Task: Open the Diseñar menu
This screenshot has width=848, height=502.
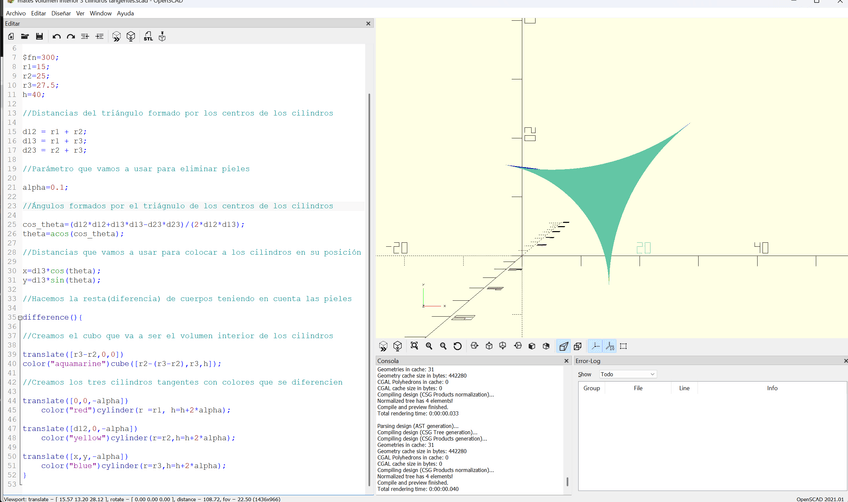Action: [61, 14]
